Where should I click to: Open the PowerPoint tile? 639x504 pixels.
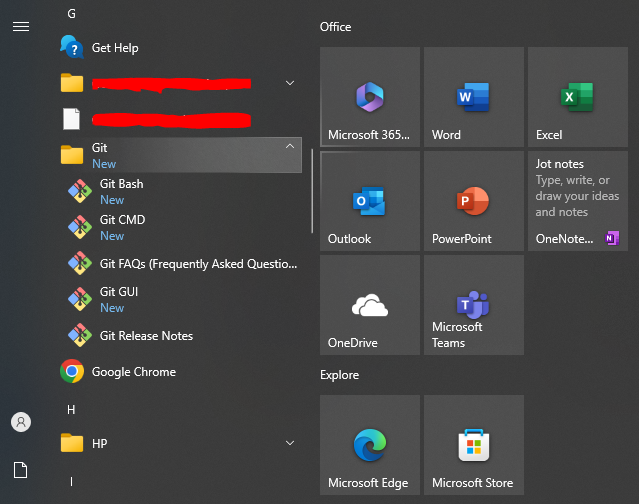click(474, 201)
